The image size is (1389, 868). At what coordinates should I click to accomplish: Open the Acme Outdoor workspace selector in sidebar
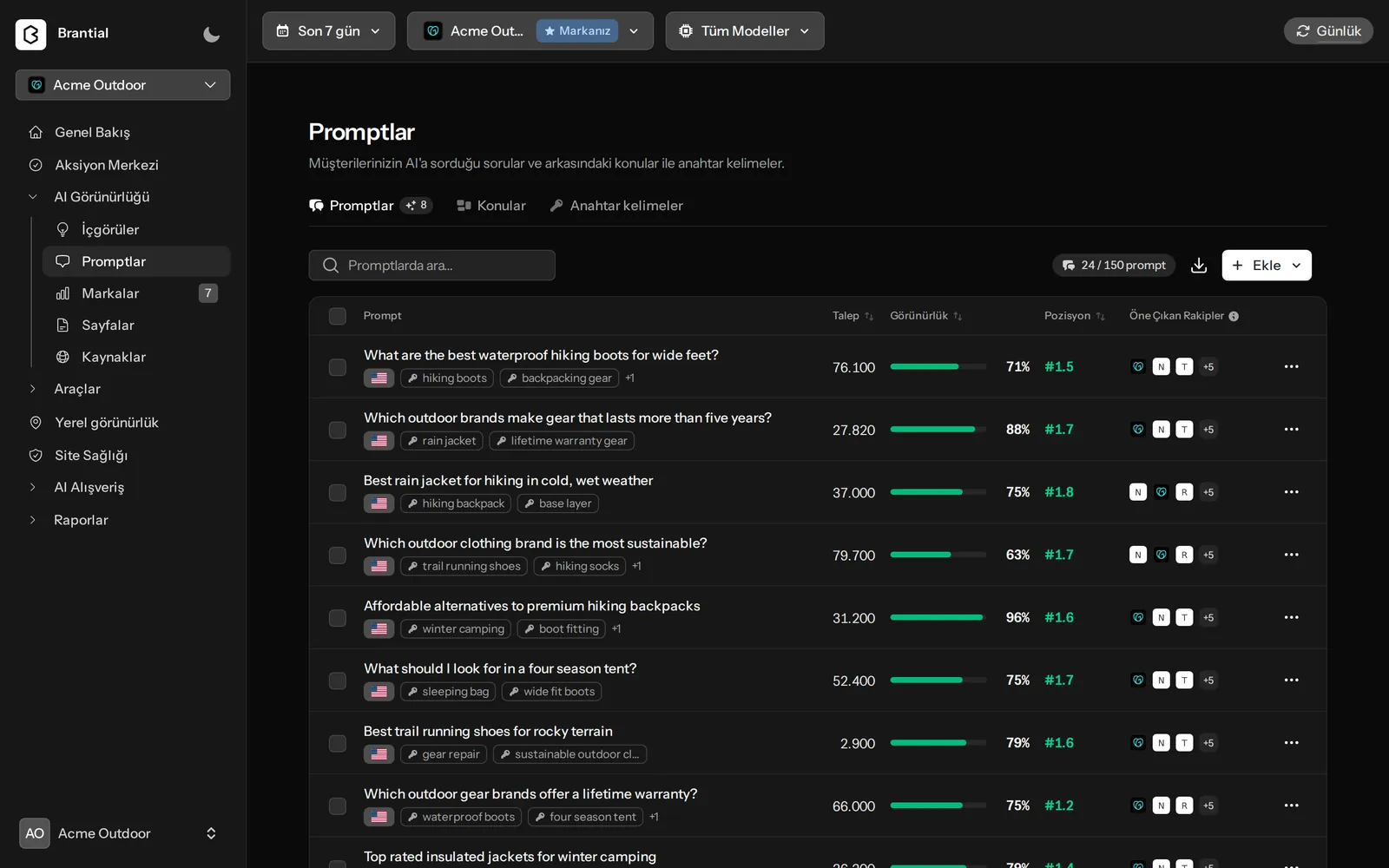pyautogui.click(x=122, y=85)
